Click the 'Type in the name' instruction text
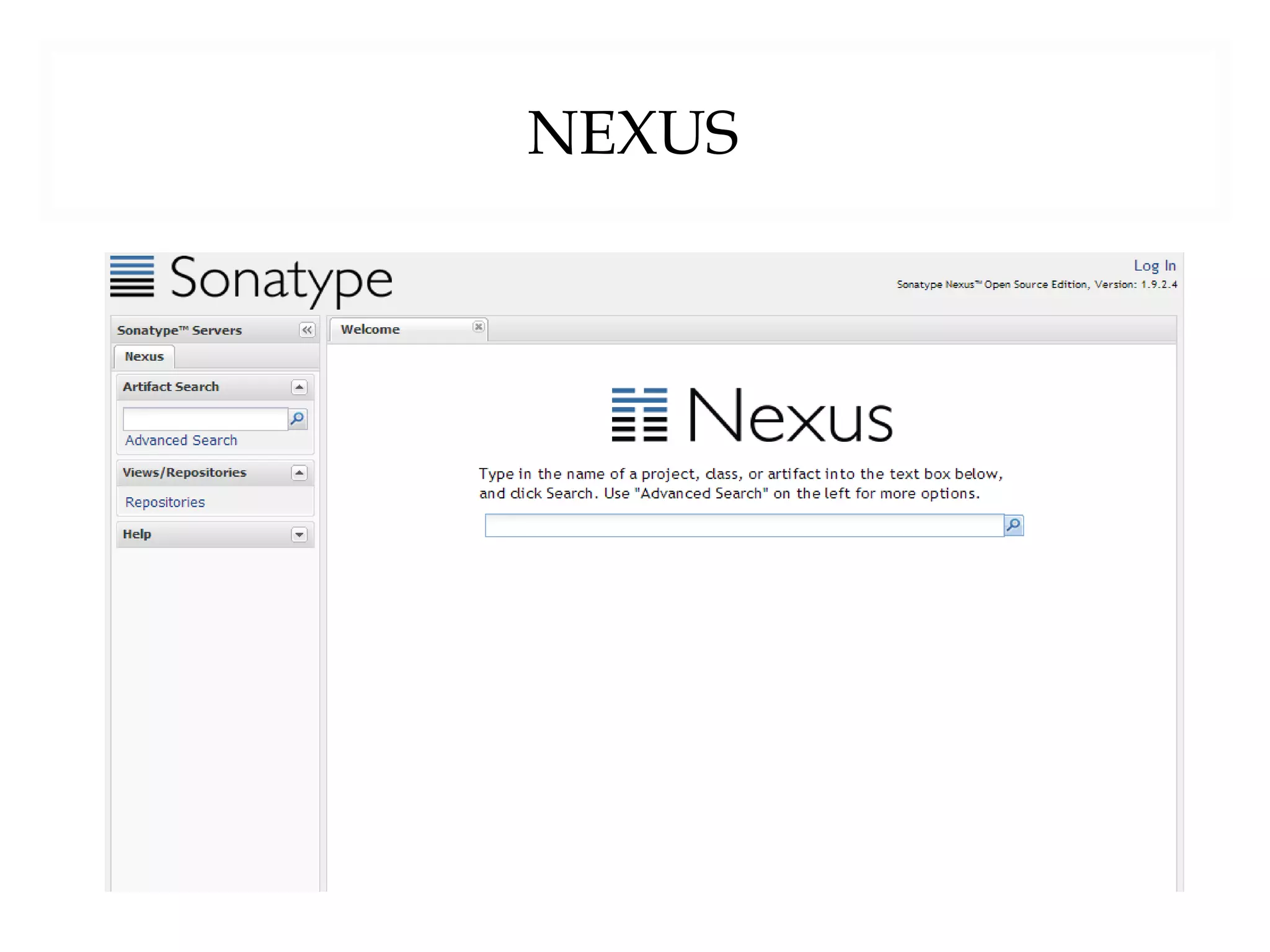1270x952 pixels. 740,484
